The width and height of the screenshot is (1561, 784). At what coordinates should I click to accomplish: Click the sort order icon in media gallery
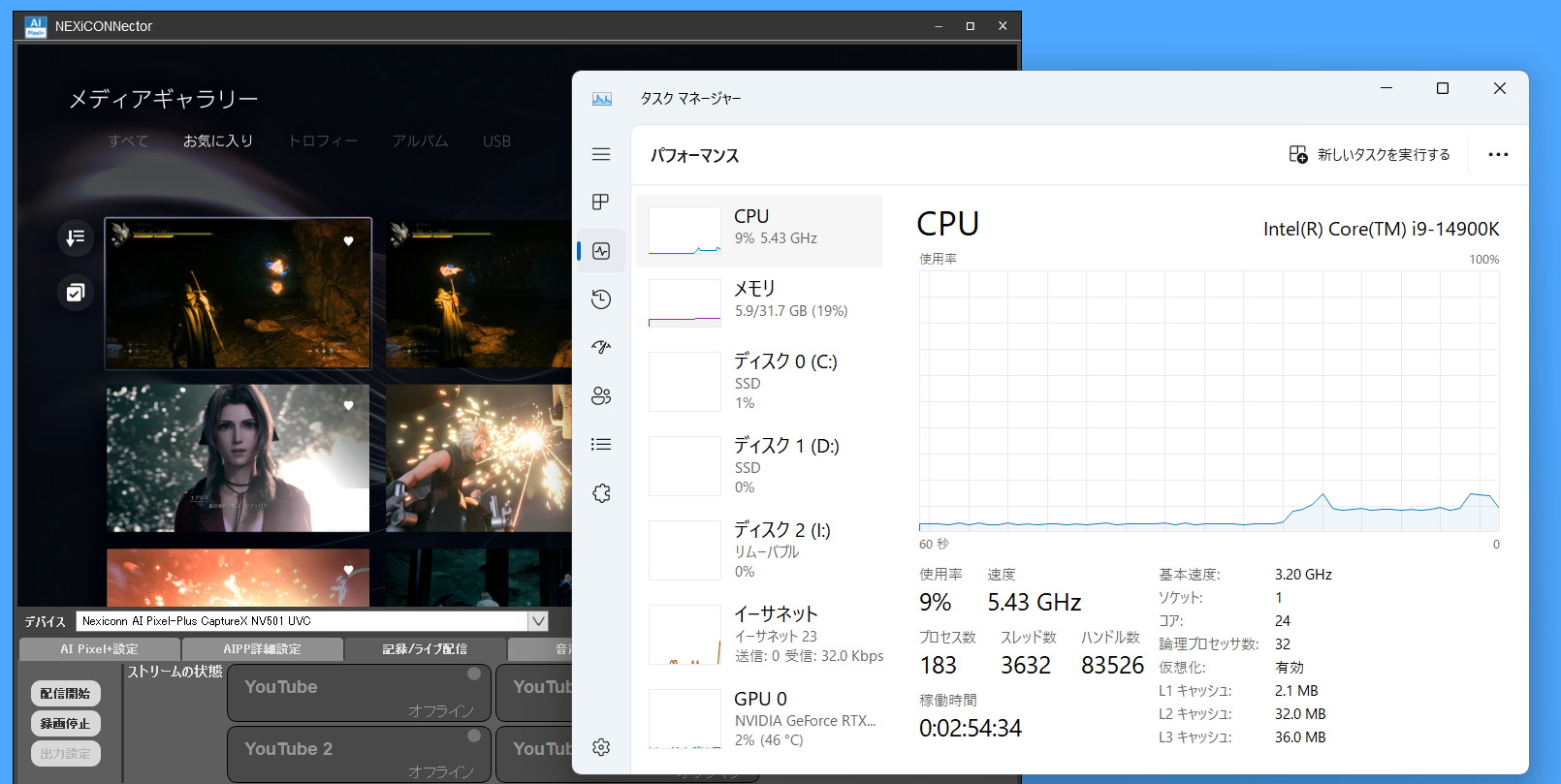pos(75,237)
